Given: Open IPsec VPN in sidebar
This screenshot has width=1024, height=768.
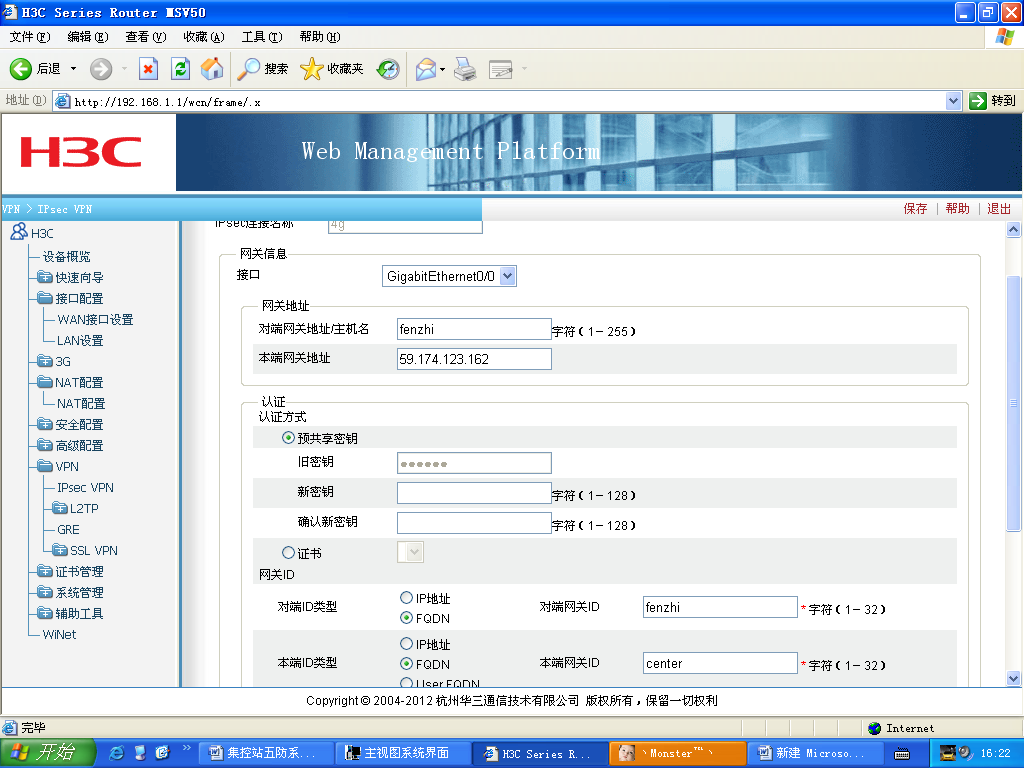Looking at the screenshot, I should coord(85,488).
